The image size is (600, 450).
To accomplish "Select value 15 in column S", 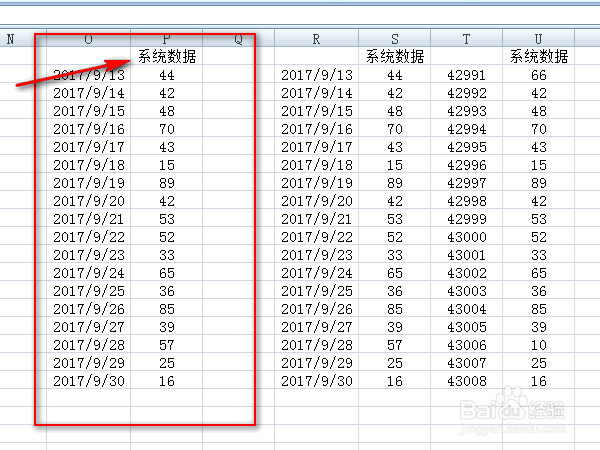I will coord(395,165).
